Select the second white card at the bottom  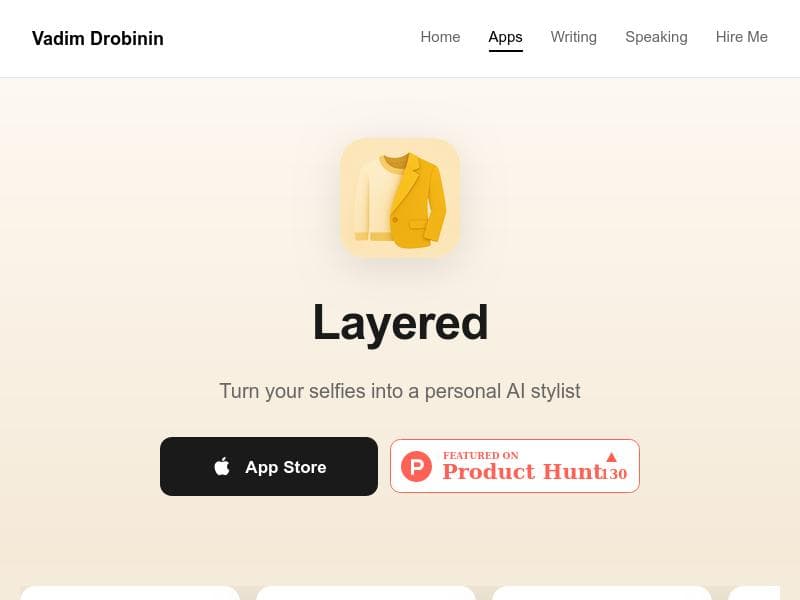(x=366, y=593)
